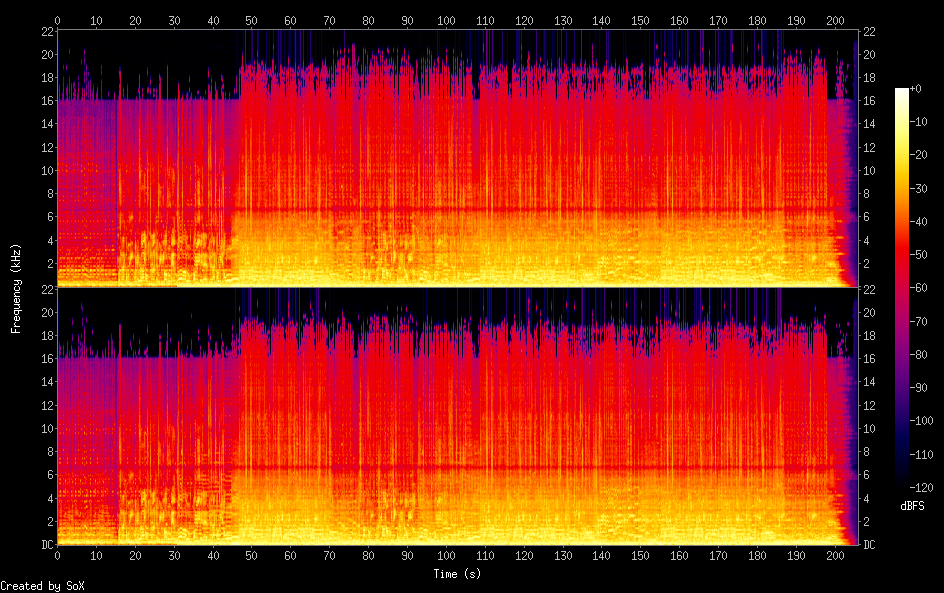The height and width of the screenshot is (593, 944).
Task: Click the 'DC' label right of lower channel
Action: [x=869, y=545]
